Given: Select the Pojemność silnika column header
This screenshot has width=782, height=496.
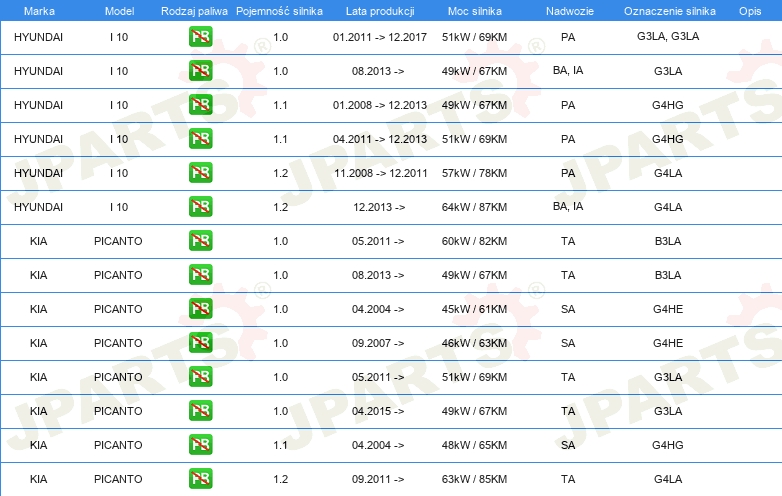Looking at the screenshot, I should [279, 10].
